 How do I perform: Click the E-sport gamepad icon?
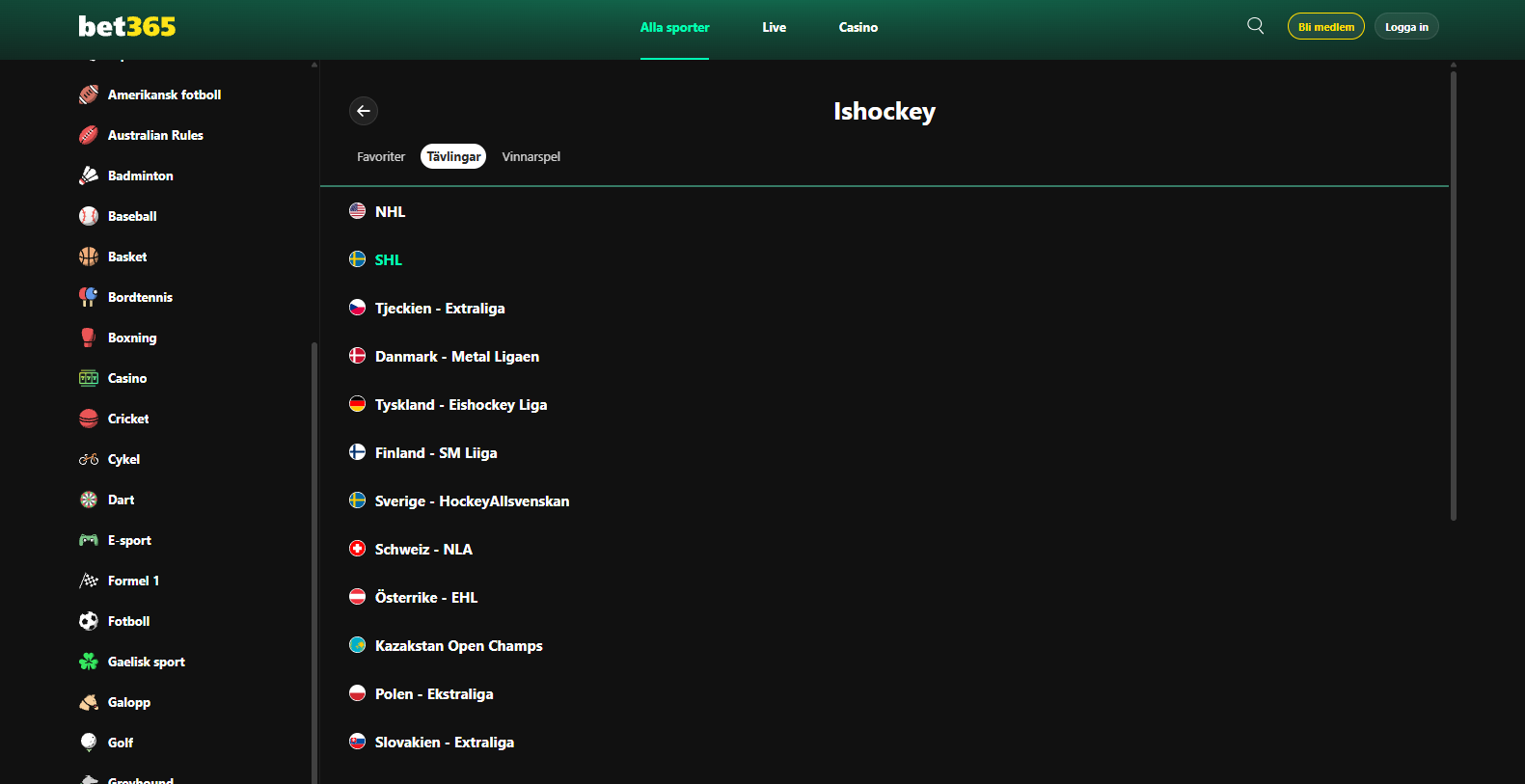89,540
